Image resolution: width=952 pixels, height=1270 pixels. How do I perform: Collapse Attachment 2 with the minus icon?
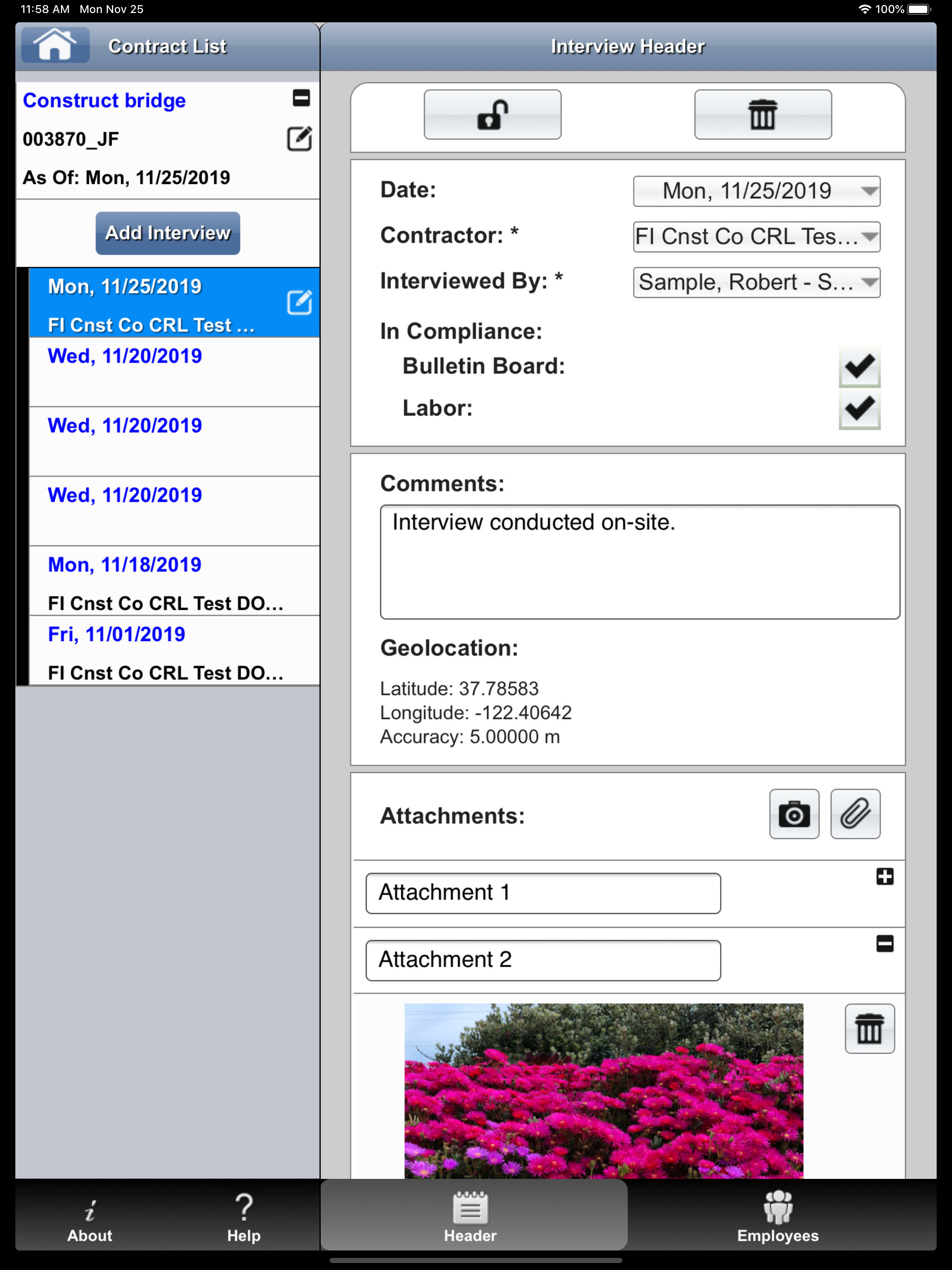click(885, 944)
